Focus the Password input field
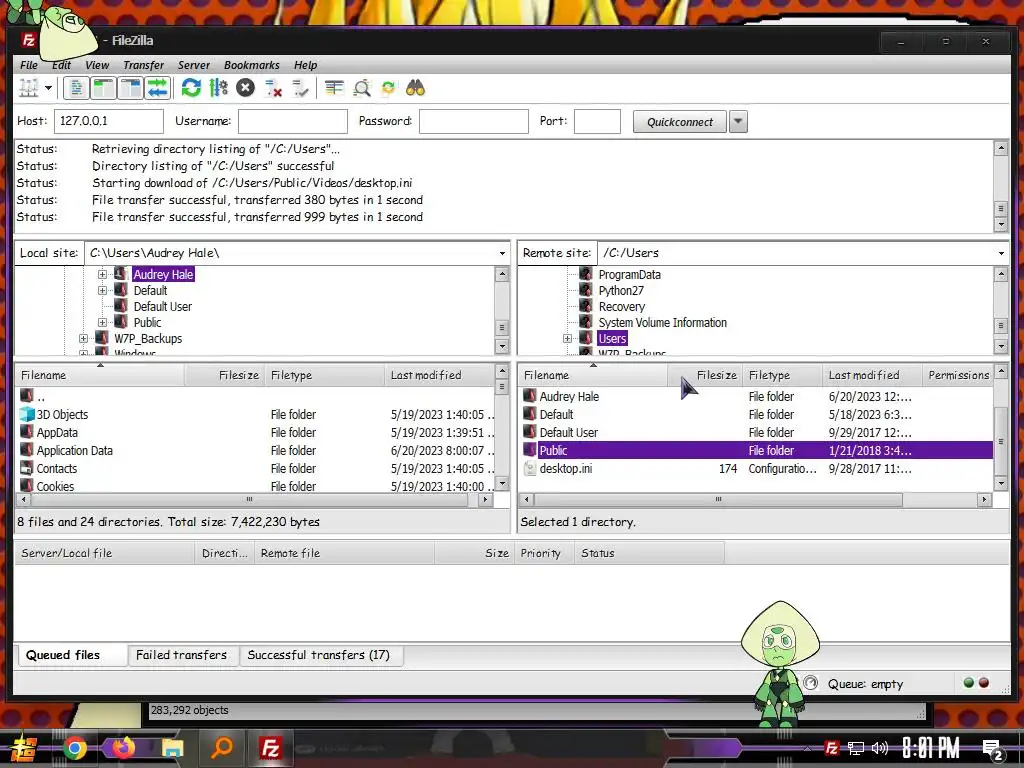The height and width of the screenshot is (768, 1024). click(473, 121)
